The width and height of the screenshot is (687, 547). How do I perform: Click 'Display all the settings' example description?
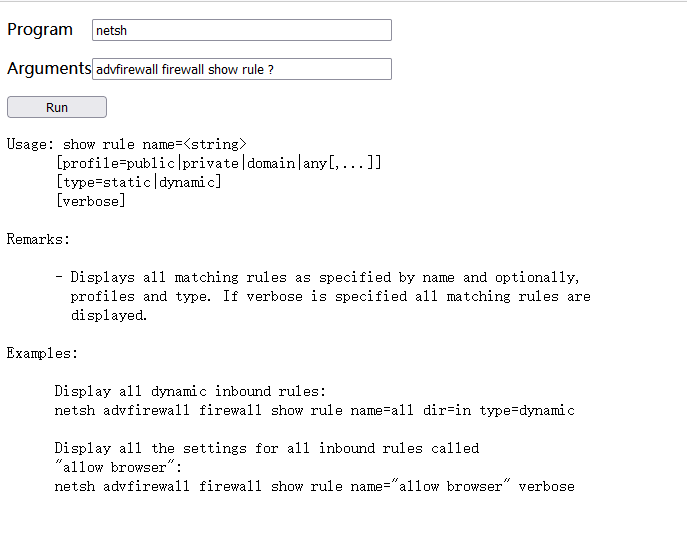coord(266,448)
